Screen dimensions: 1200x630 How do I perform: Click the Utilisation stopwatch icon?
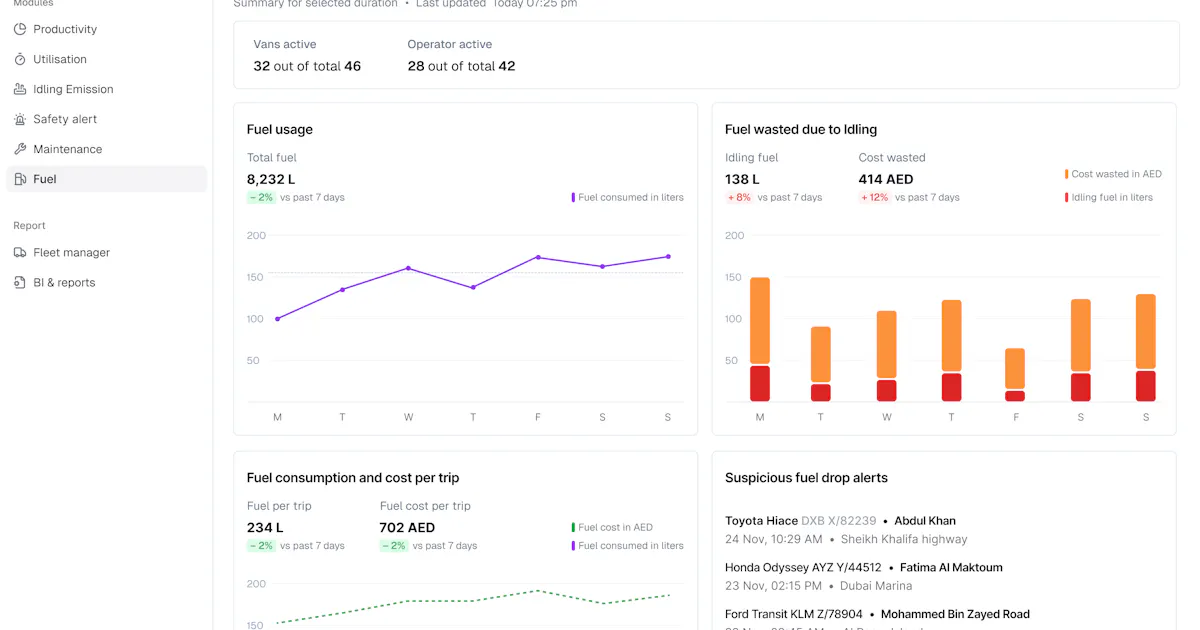click(x=20, y=59)
